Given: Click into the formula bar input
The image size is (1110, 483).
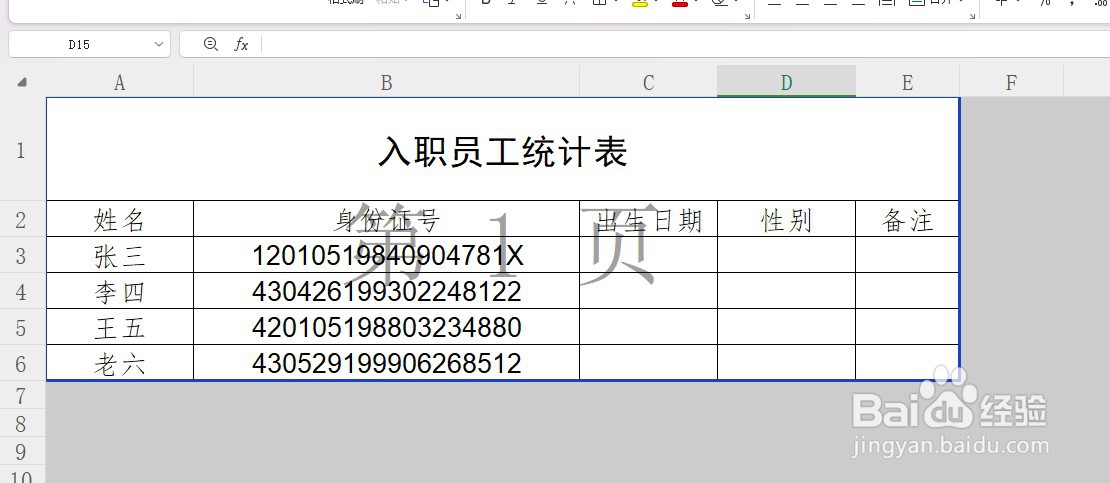Looking at the screenshot, I should 685,44.
